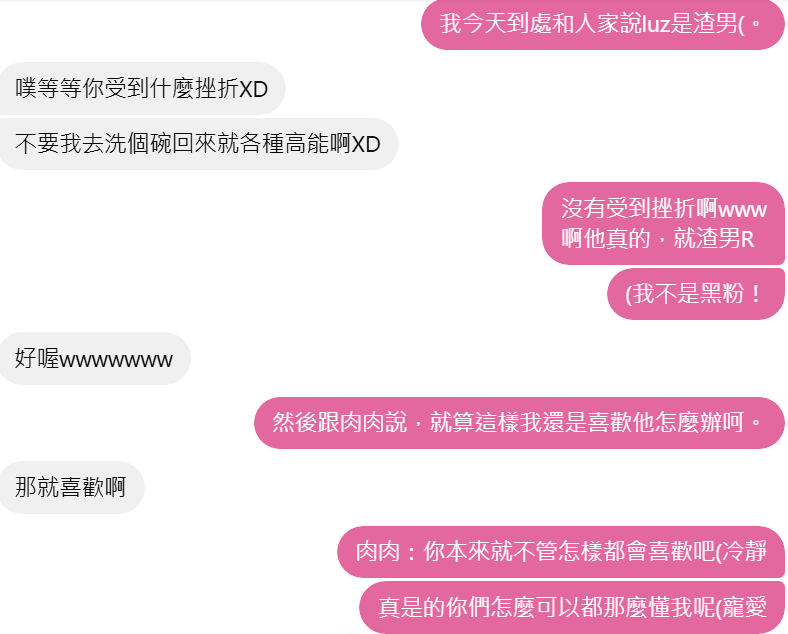Select the pink bubble 沒有受到挫折啊www
This screenshot has height=634, width=788.
(663, 223)
